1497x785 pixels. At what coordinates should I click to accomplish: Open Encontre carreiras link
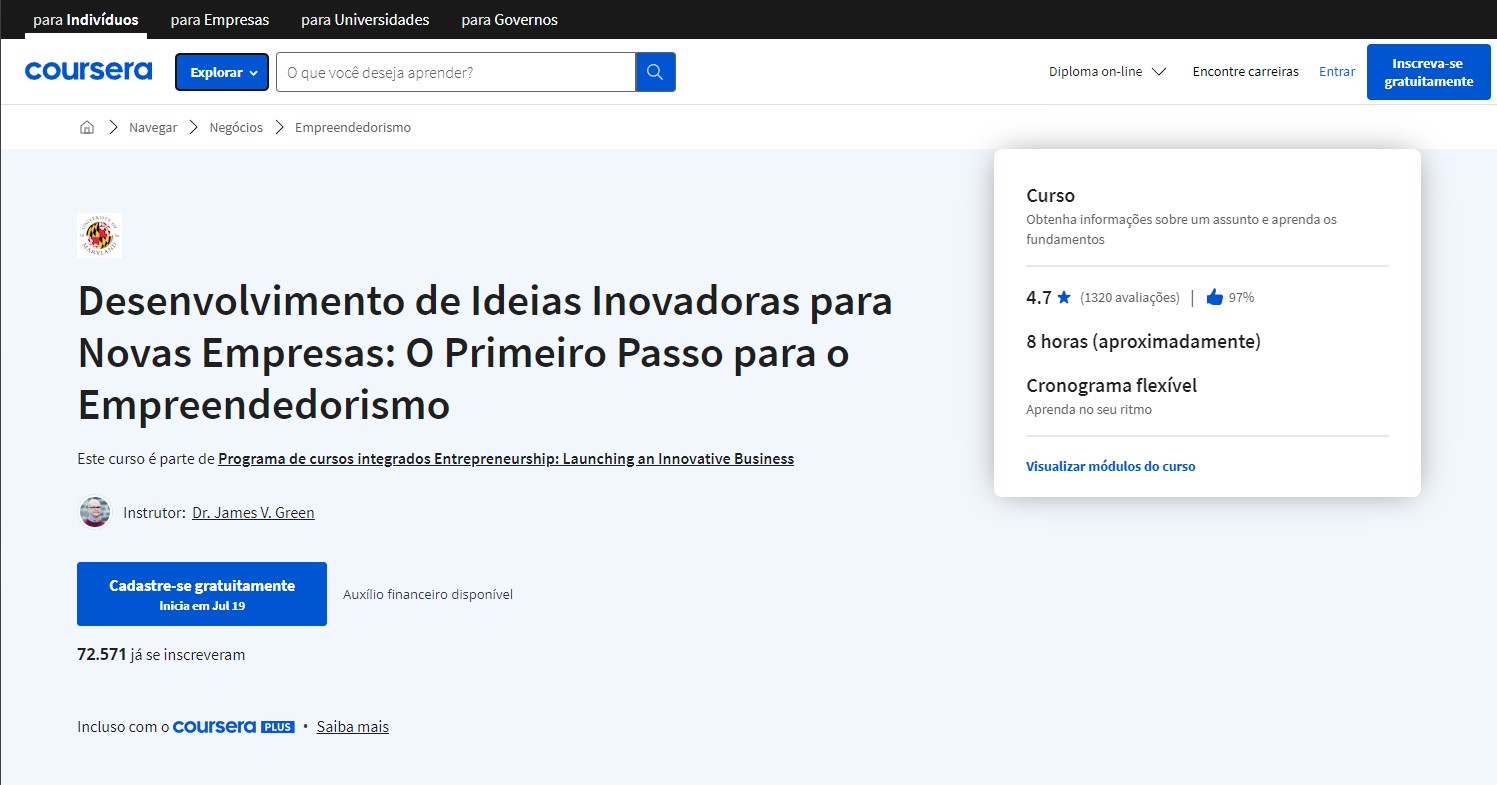(1245, 72)
